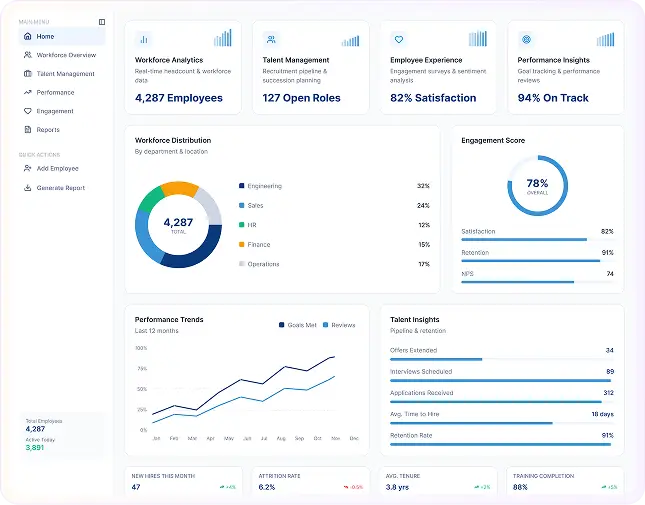The image size is (645, 505).
Task: Click the Reports document icon
Action: pyautogui.click(x=28, y=130)
